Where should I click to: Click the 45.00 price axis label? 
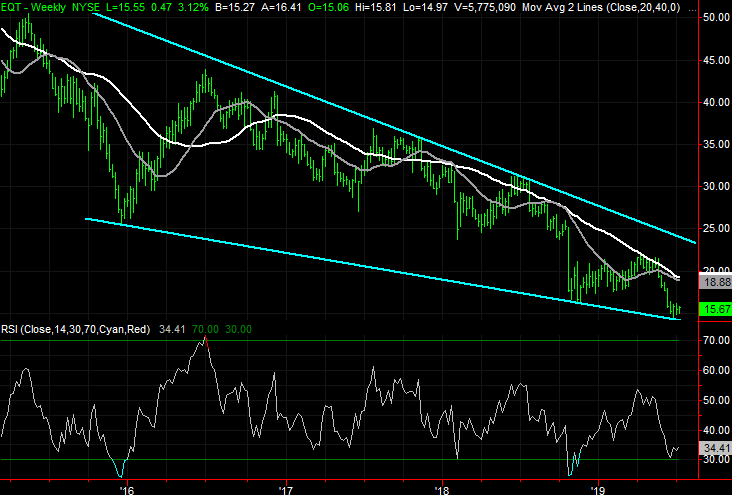coord(717,60)
